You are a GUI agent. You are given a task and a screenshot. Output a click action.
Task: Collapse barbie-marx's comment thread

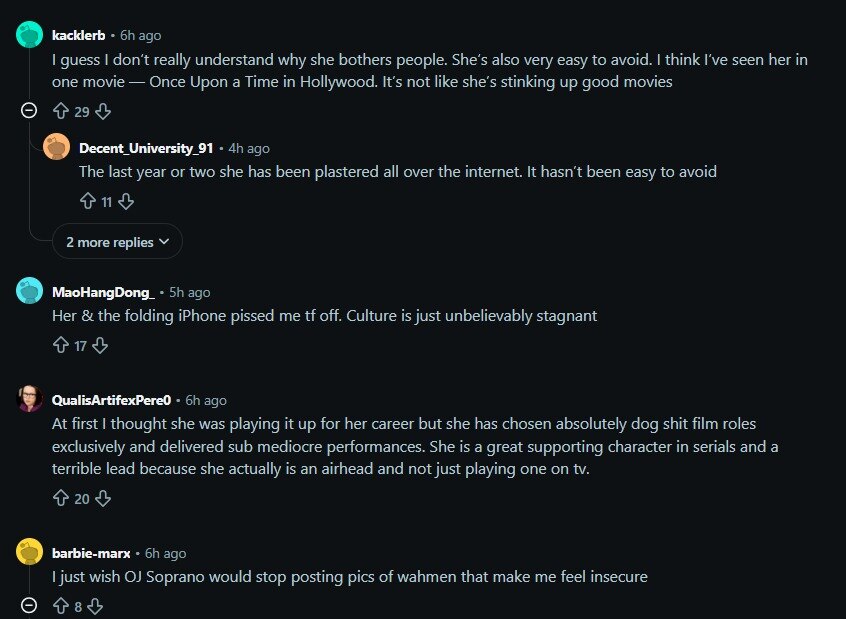click(29, 605)
